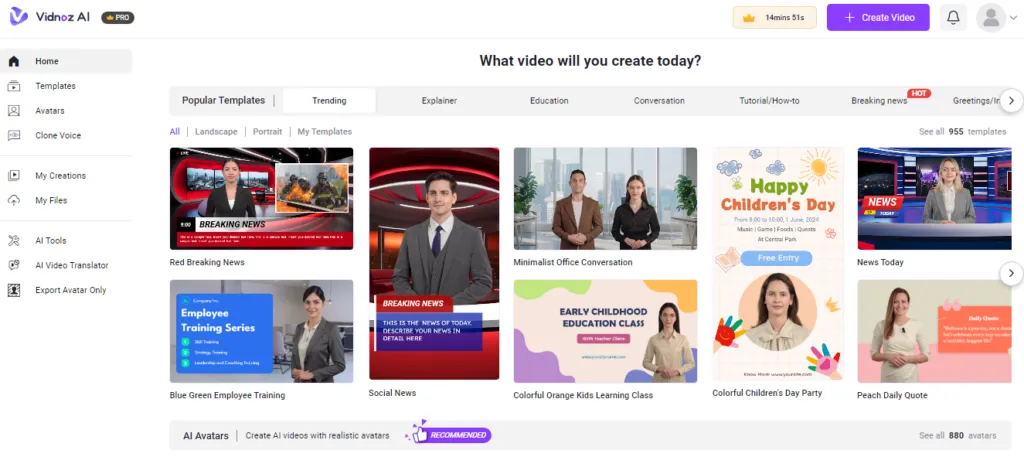Click the AI Video Translator icon
The height and width of the screenshot is (457, 1024).
[x=14, y=266]
